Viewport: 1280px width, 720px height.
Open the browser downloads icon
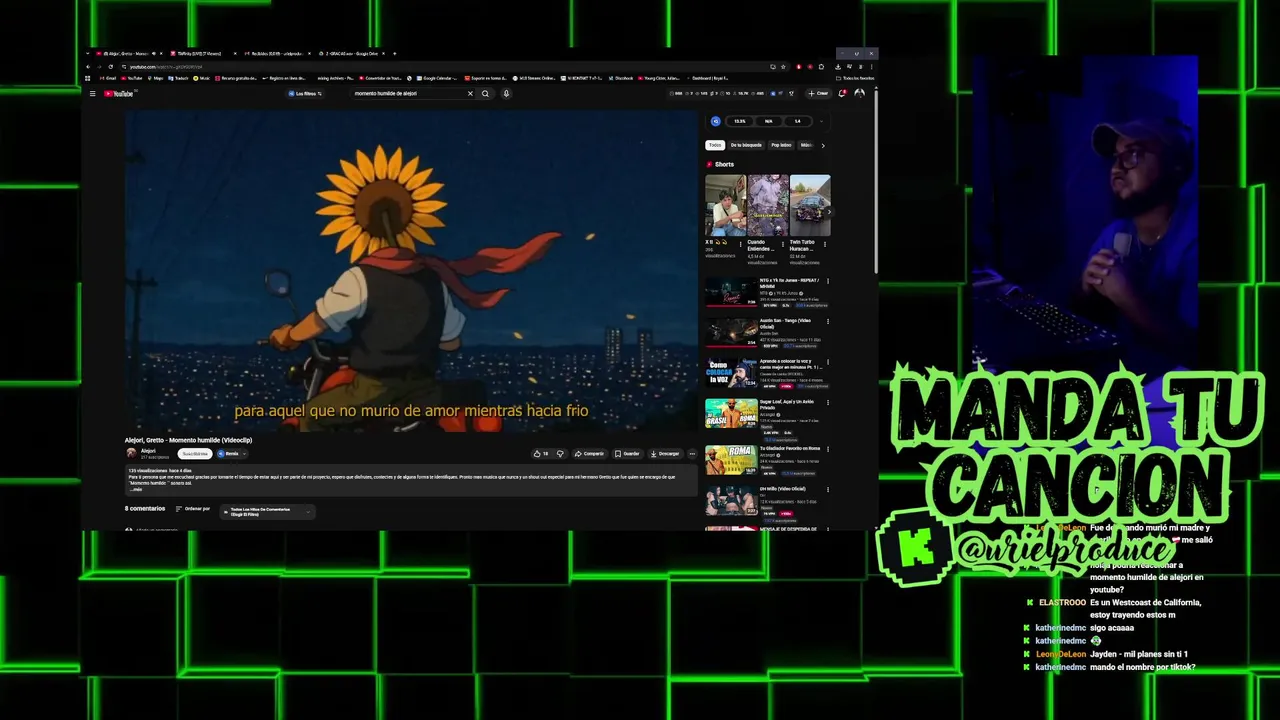coord(836,67)
